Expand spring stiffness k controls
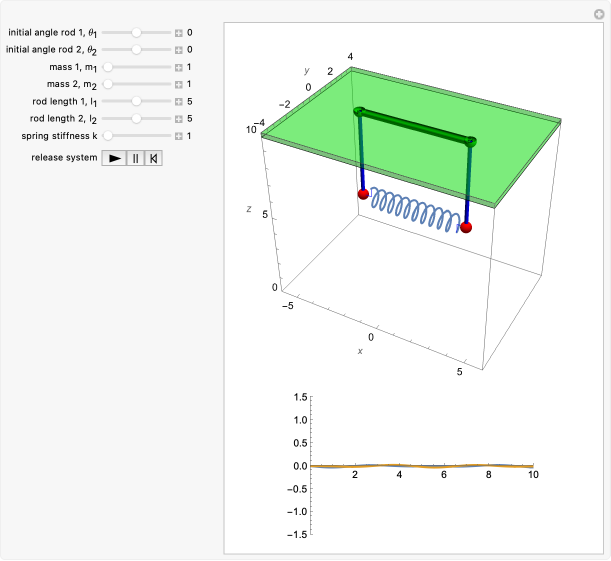The image size is (611, 561). pyautogui.click(x=178, y=135)
